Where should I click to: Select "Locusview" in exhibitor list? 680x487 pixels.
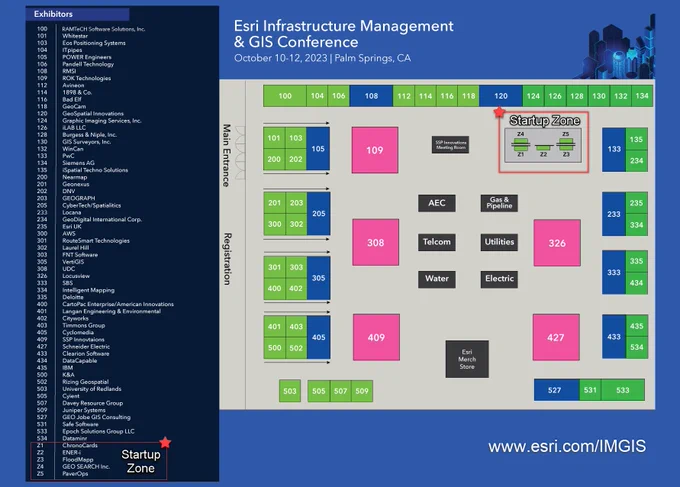[76, 276]
